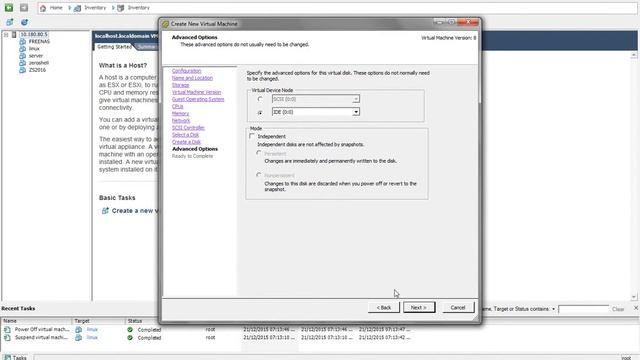Click the FREENAS virtual machine icon
This screenshot has height=360, width=640.
22,42
